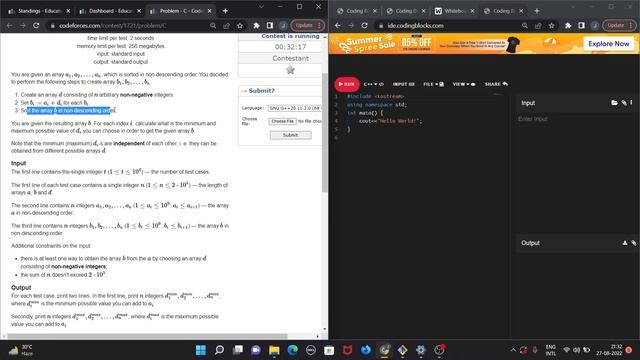Screen dimensions: 640x360
Task: Click the download icon in the Output panel
Action: [x=624, y=243]
